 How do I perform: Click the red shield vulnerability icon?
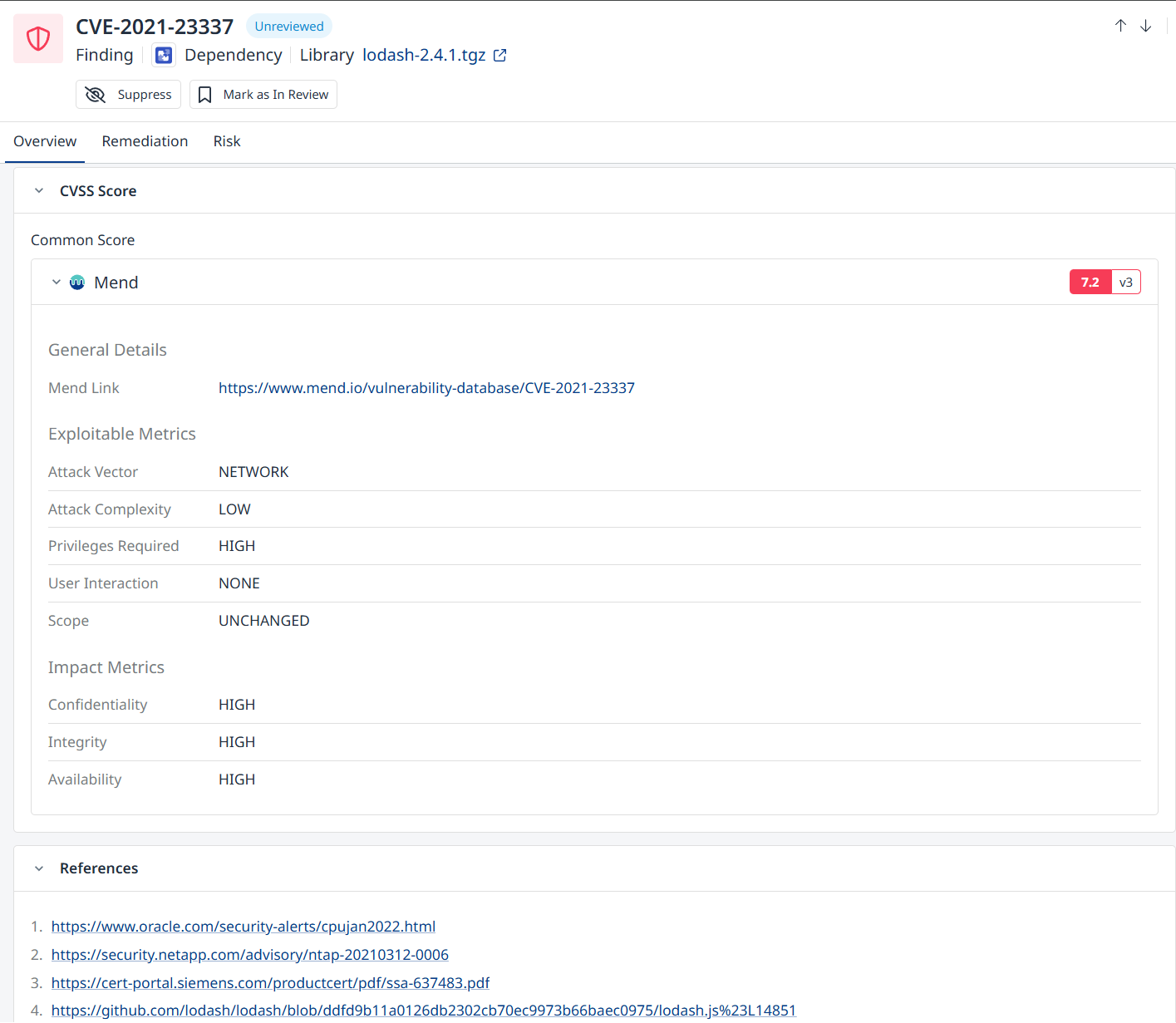click(x=38, y=39)
